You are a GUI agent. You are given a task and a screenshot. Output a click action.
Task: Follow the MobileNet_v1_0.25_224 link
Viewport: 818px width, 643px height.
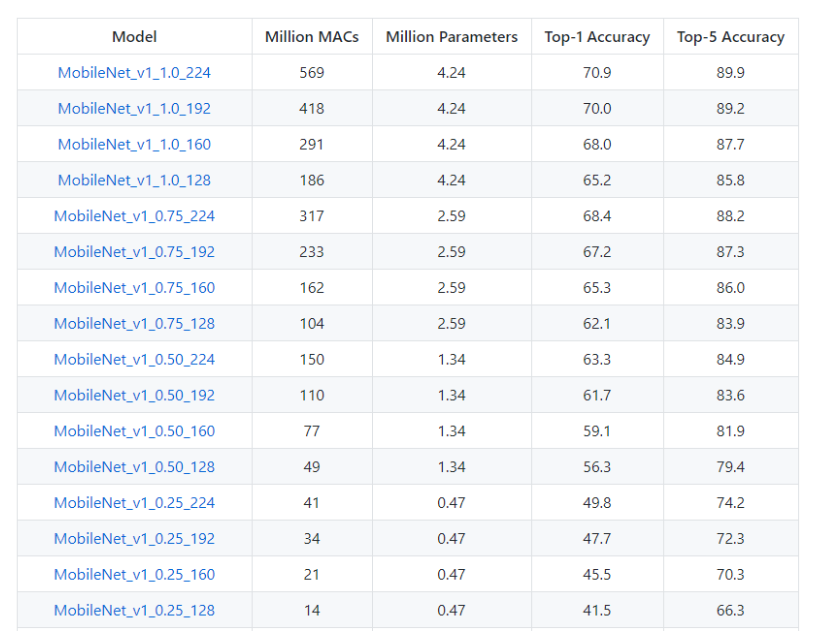pyautogui.click(x=134, y=503)
